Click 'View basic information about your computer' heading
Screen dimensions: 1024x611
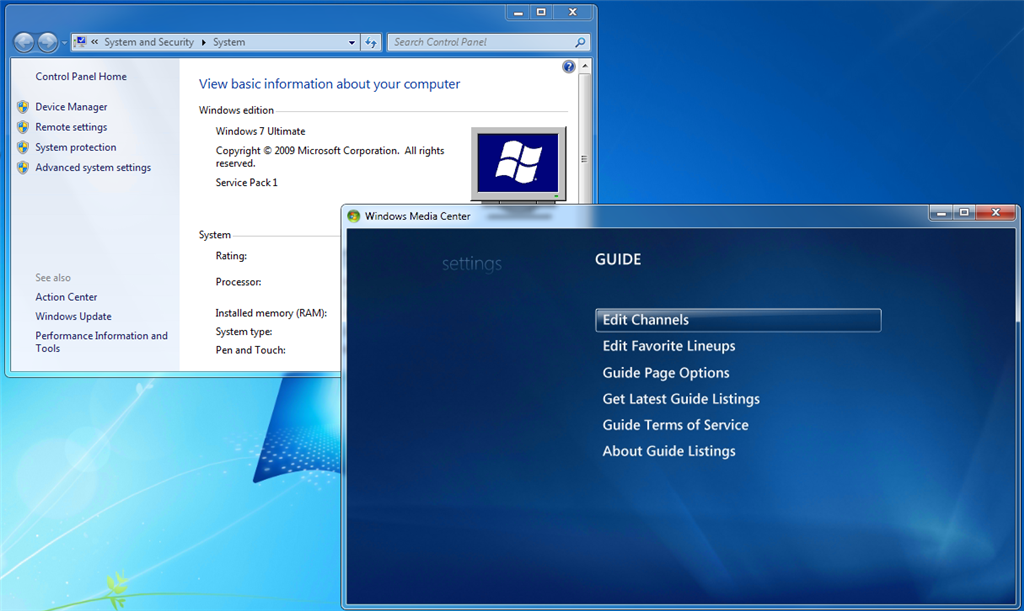pos(329,84)
